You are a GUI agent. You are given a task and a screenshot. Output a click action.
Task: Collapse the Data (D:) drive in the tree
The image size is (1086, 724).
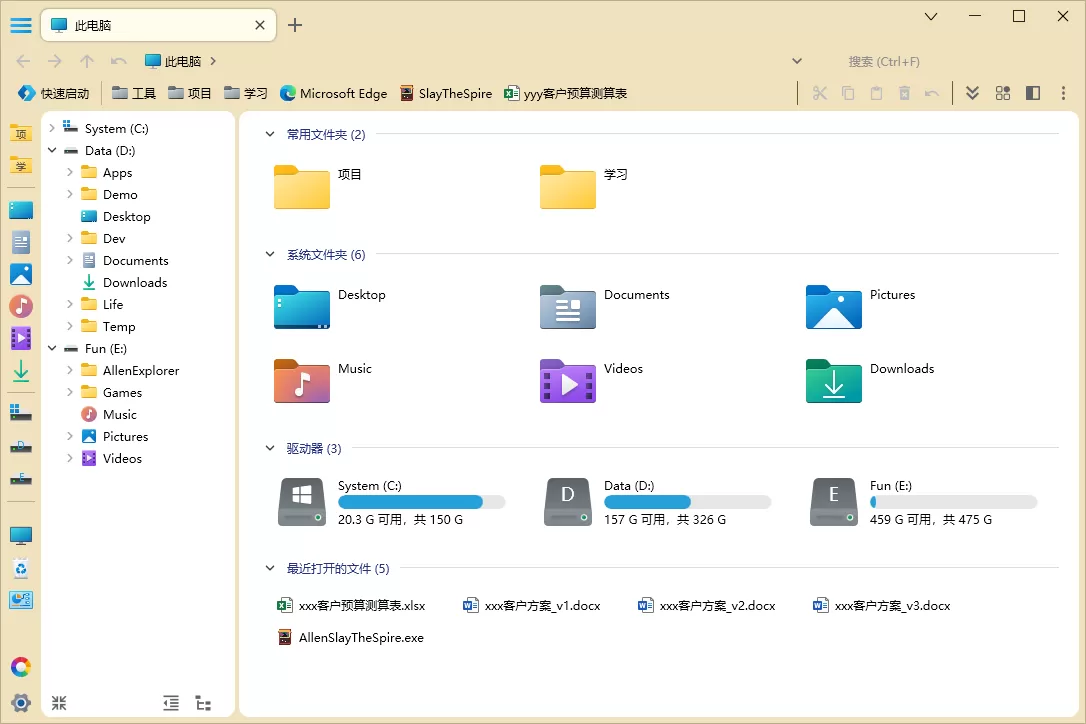52,150
